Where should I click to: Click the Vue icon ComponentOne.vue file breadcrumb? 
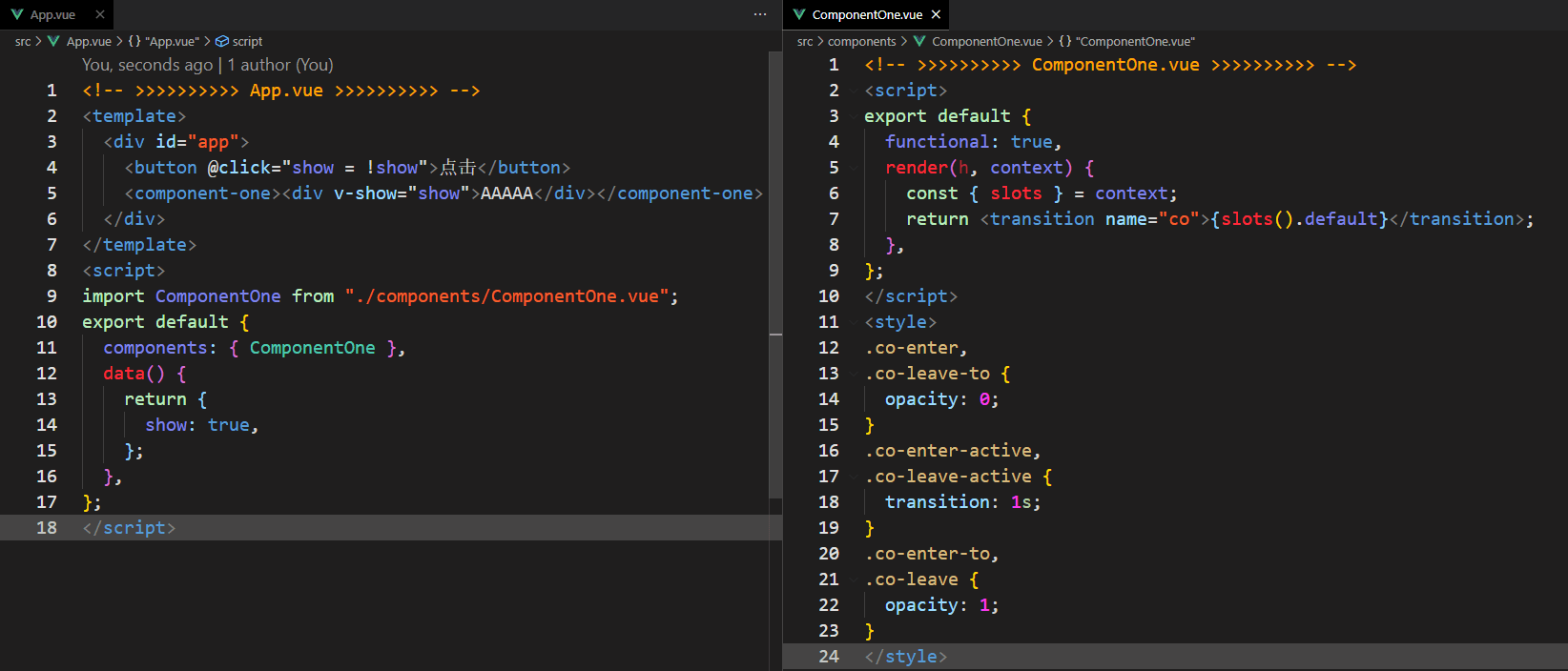click(979, 41)
